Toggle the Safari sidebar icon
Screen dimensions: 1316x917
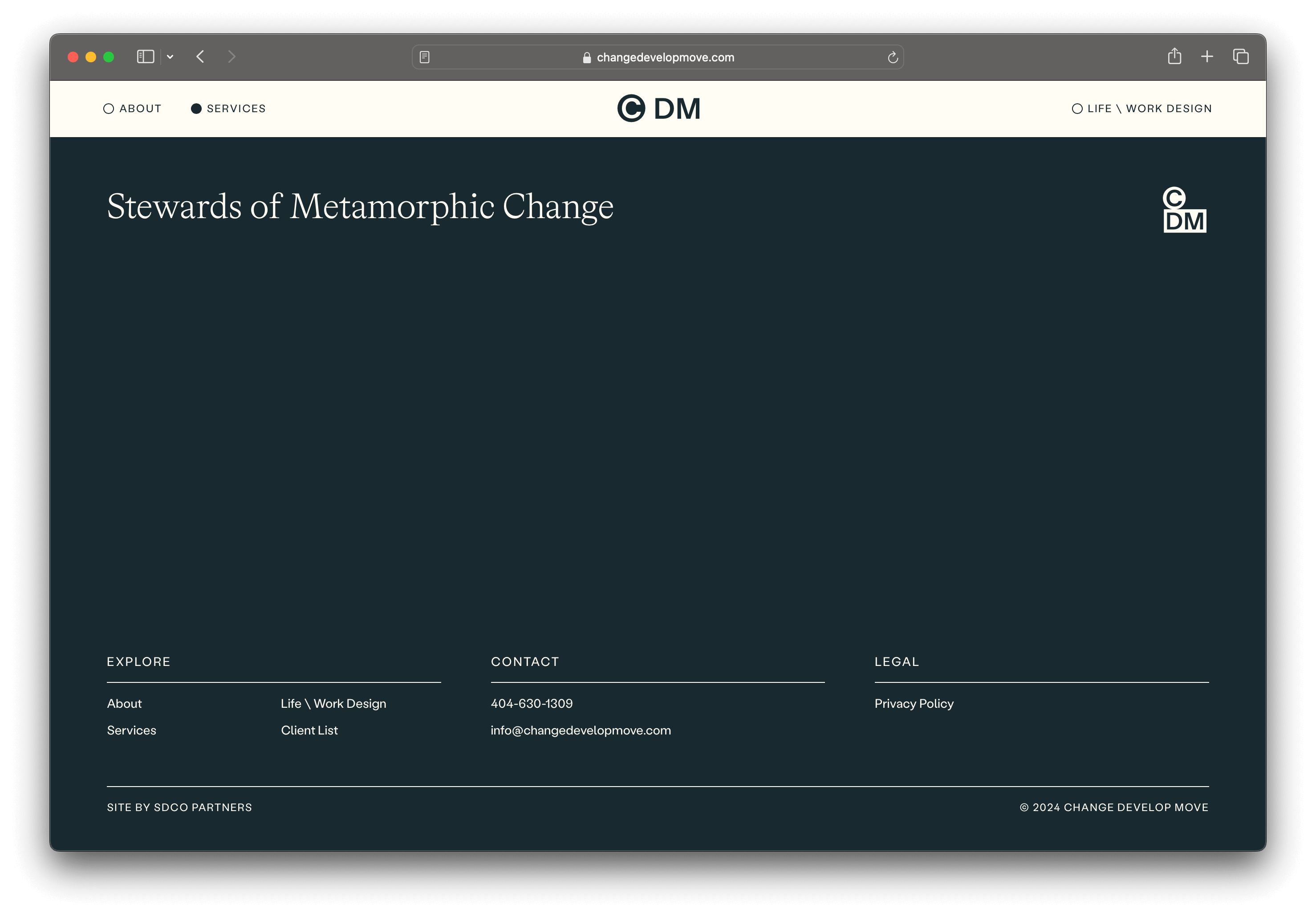pos(146,57)
